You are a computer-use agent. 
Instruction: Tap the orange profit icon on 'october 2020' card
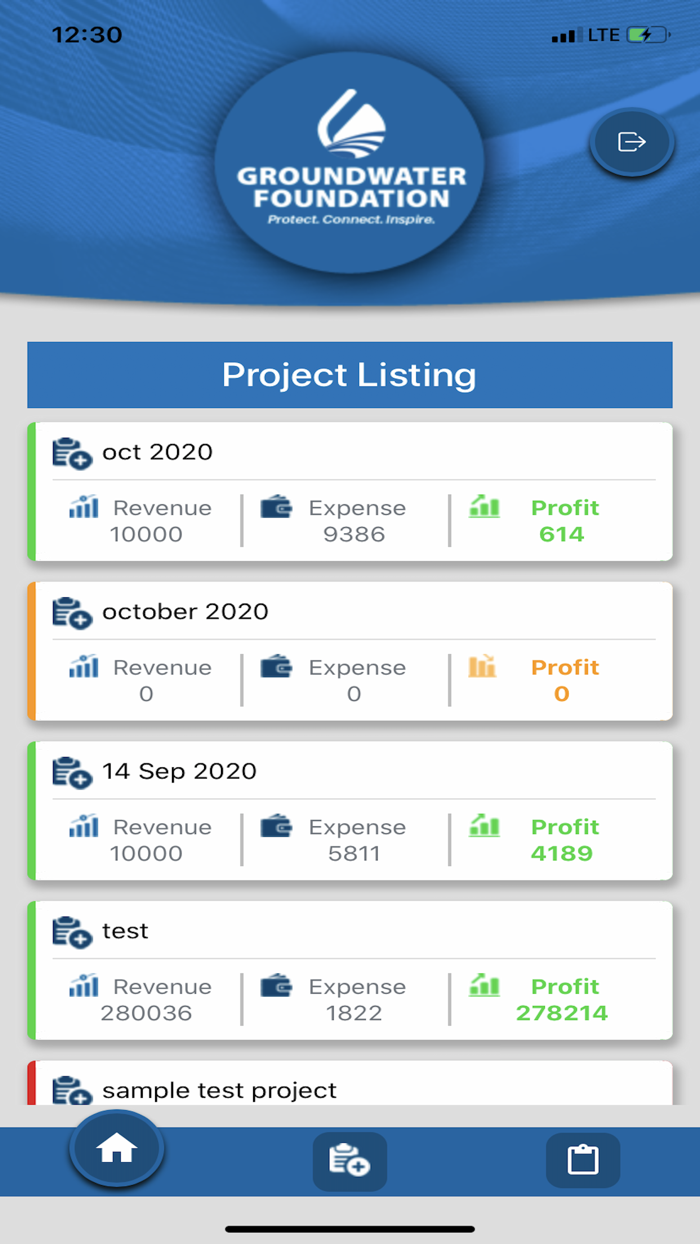pos(484,666)
